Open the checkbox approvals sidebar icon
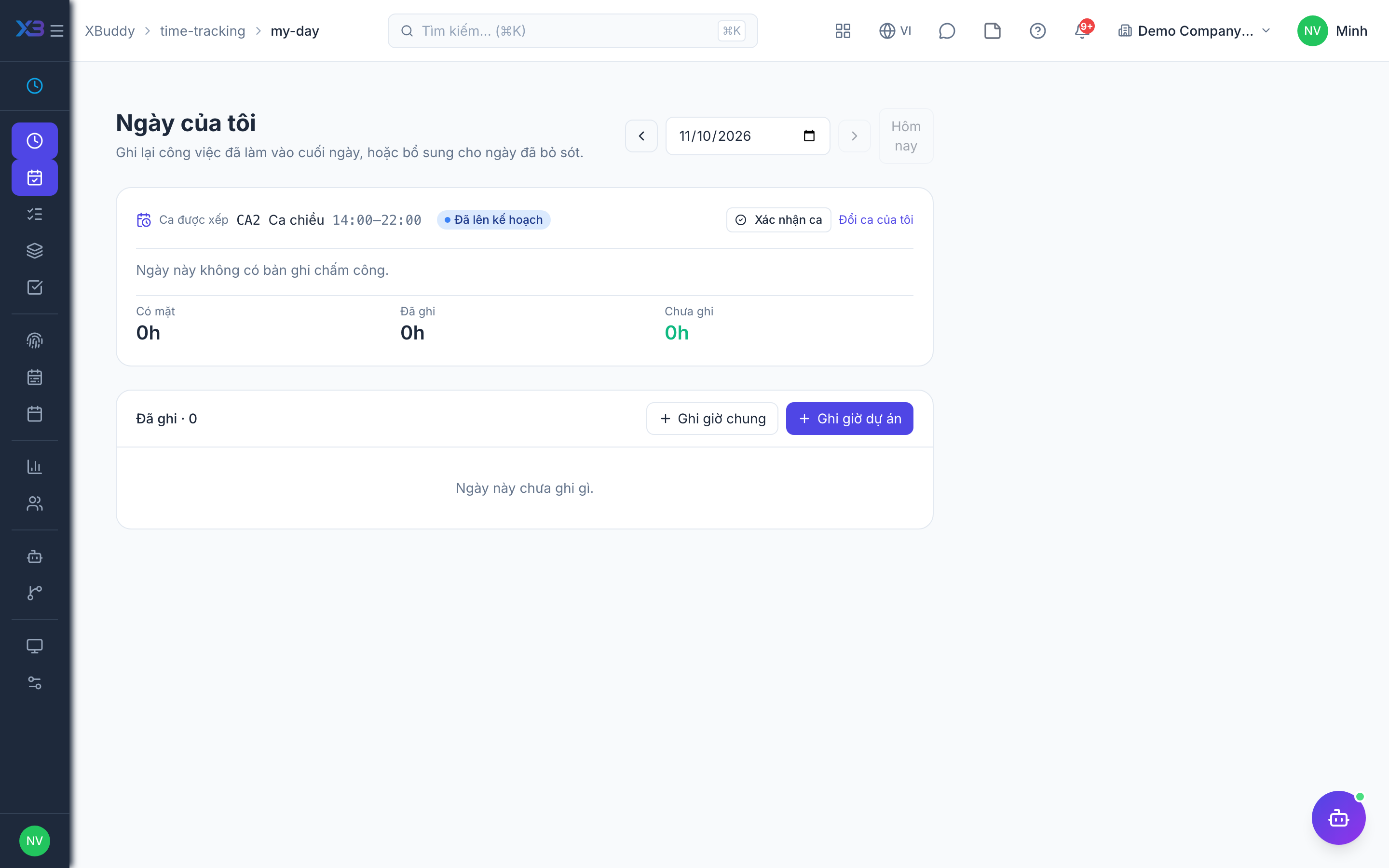 34,287
